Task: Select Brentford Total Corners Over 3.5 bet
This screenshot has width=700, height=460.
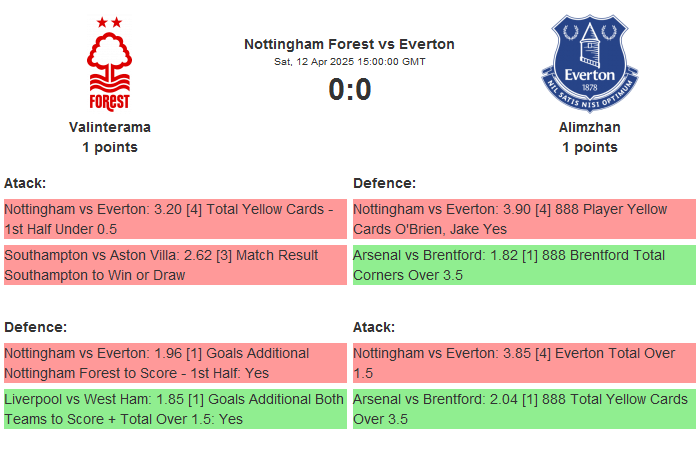Action: point(524,265)
